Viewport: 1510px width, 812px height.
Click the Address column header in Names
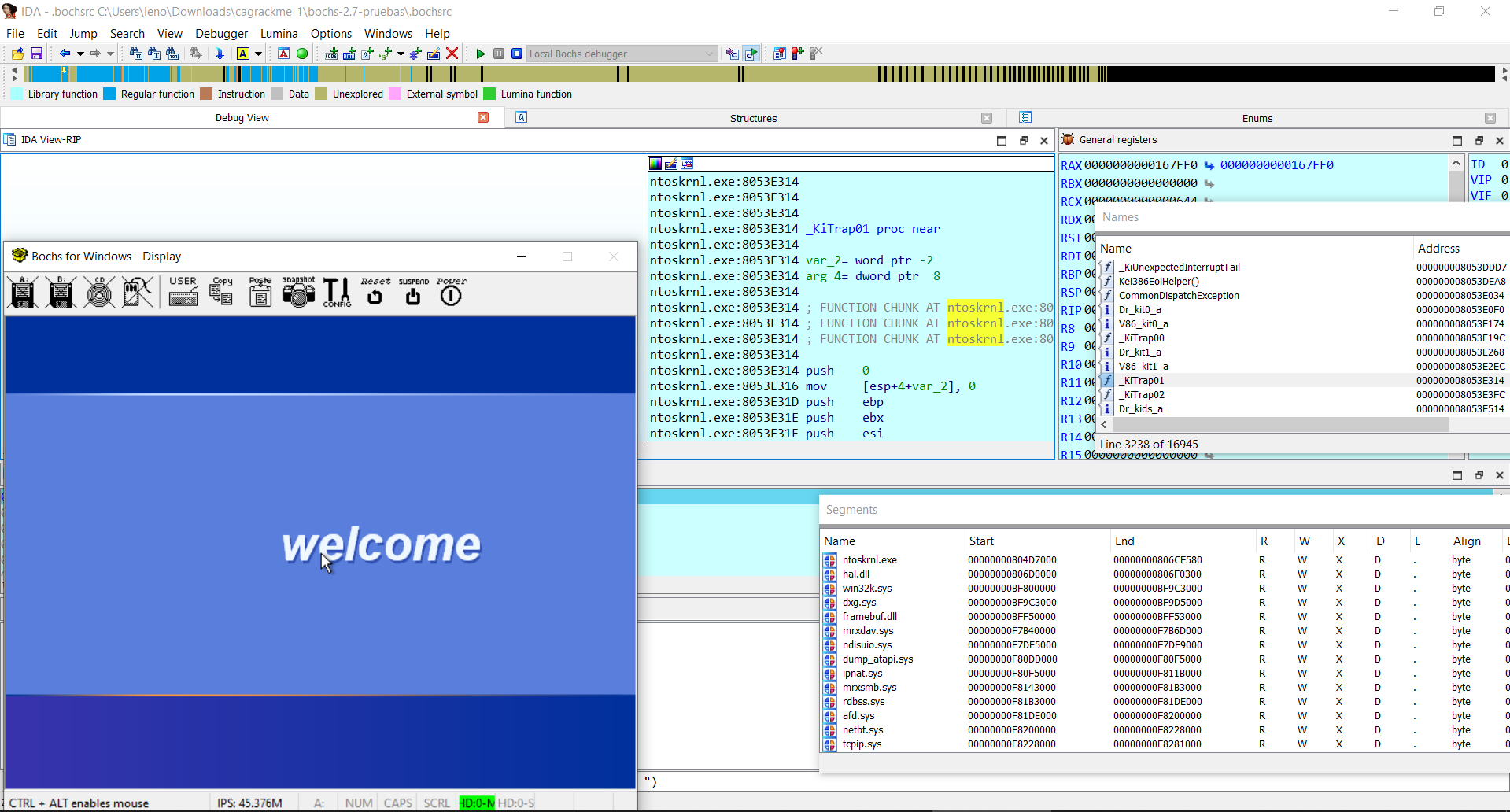coord(1460,248)
